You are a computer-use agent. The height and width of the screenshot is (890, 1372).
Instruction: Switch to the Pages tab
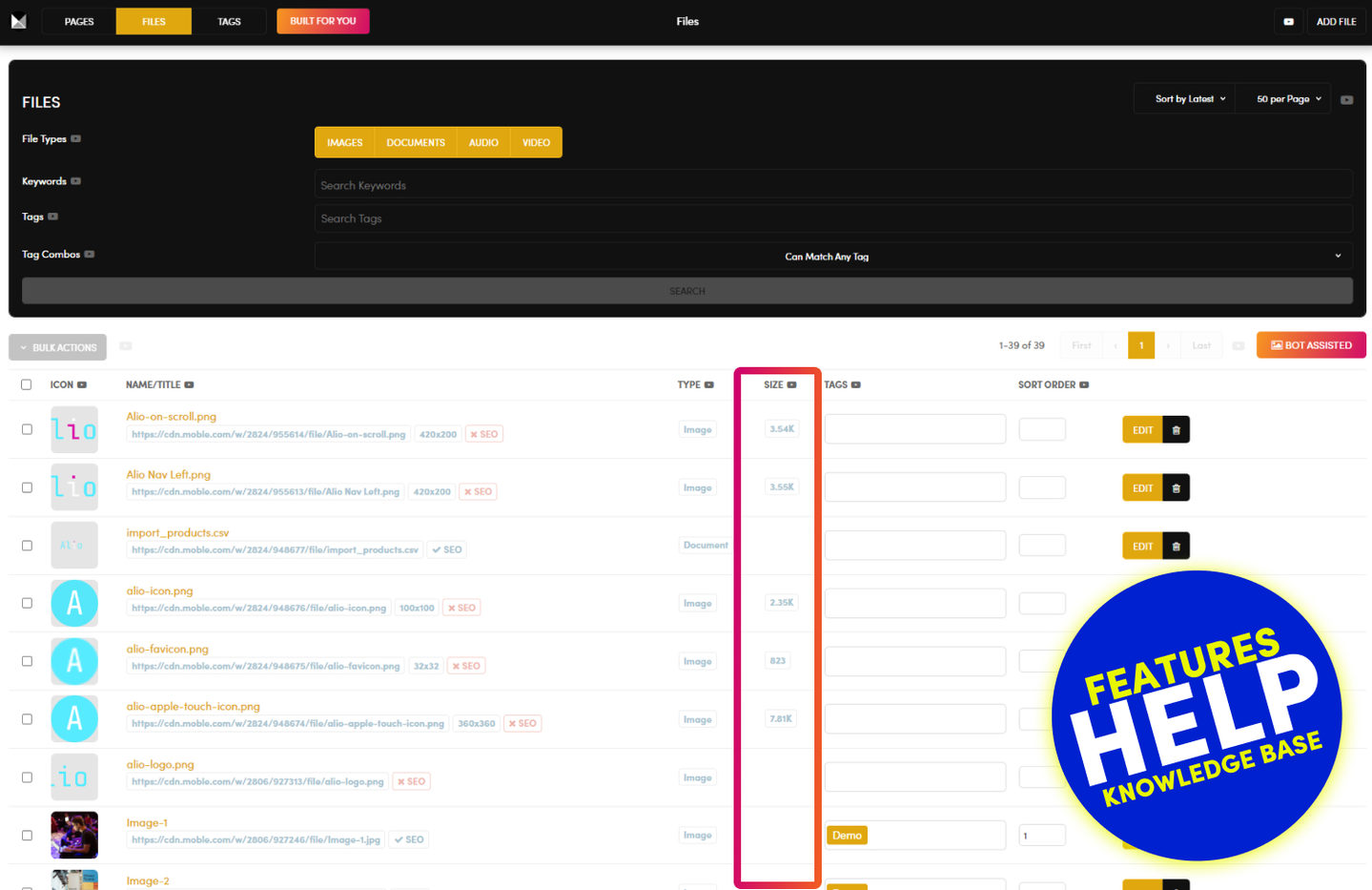point(79,21)
